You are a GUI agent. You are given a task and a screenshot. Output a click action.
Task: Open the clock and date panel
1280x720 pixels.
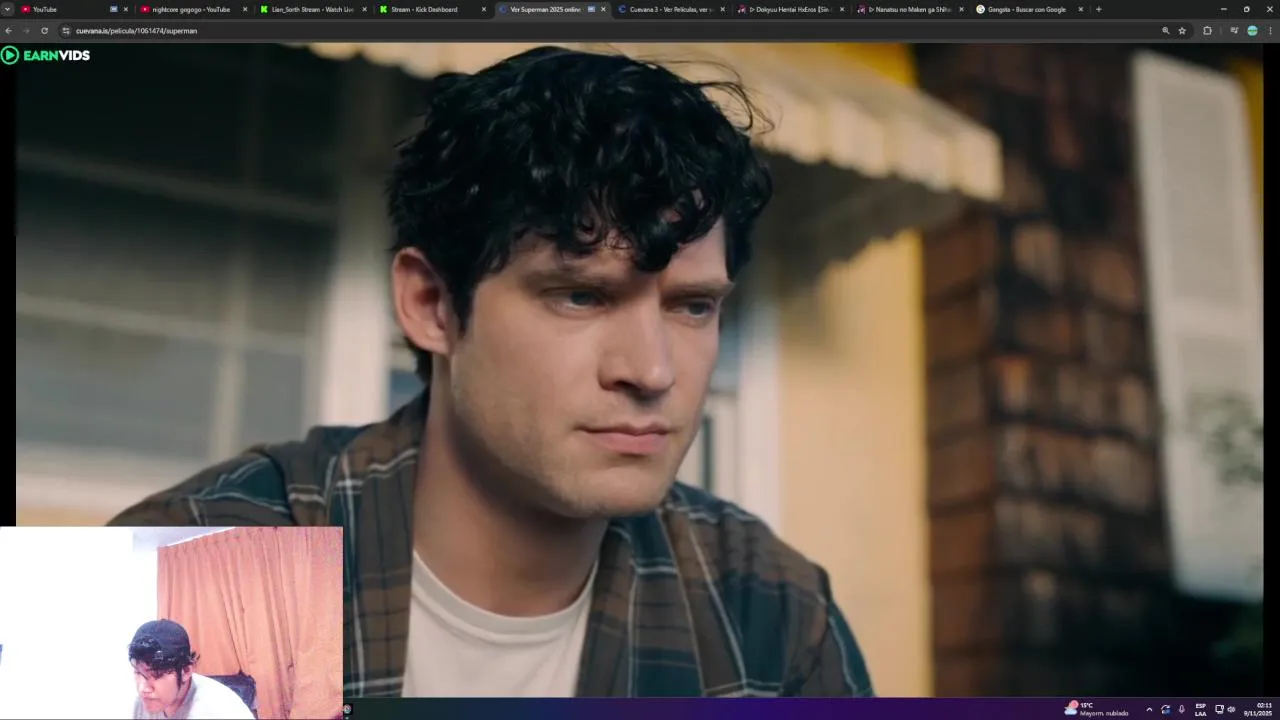[x=1258, y=709]
